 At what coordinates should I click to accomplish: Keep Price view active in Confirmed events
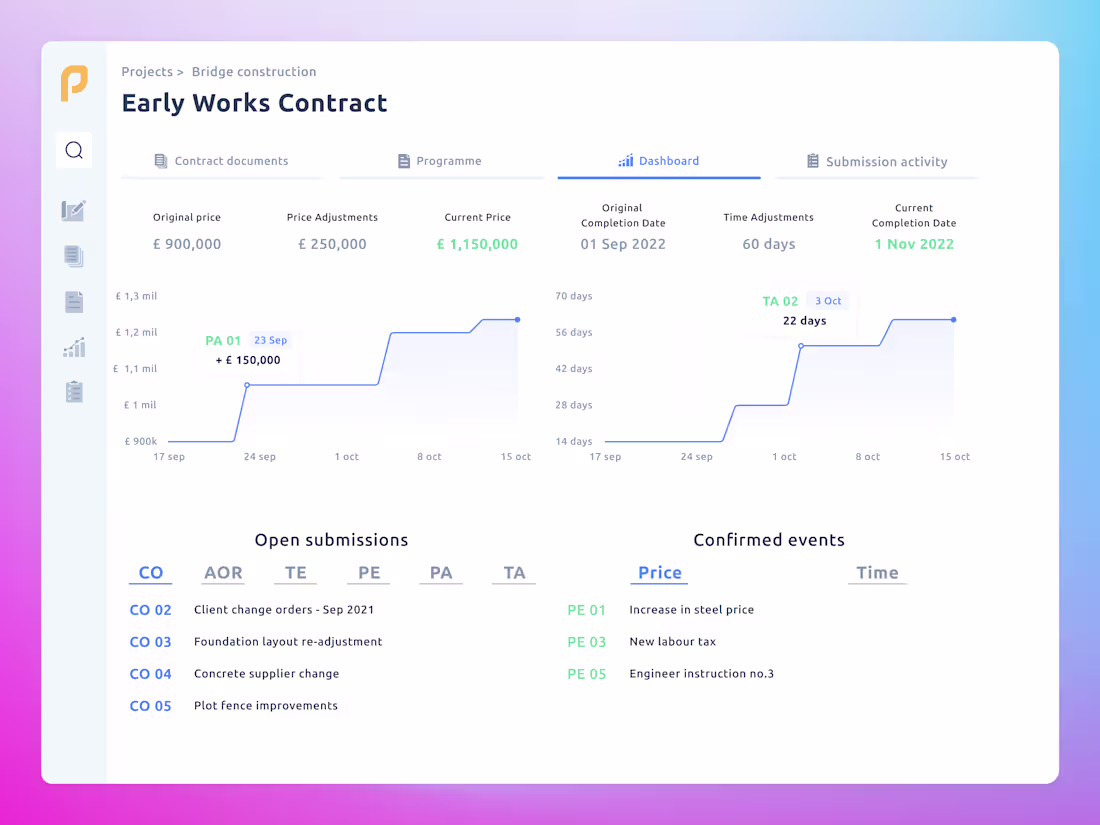pos(659,572)
